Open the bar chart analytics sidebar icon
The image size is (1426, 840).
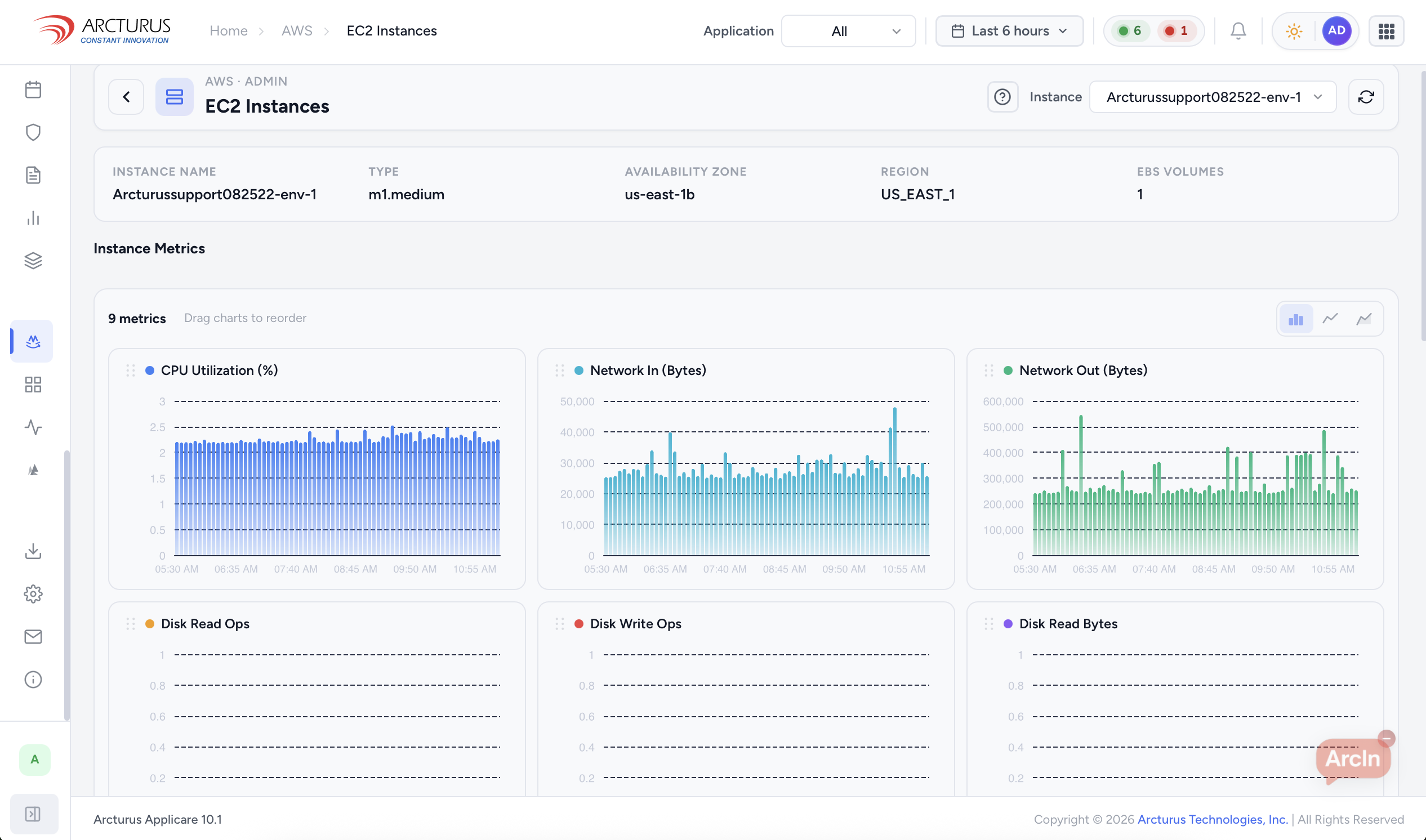point(33,218)
